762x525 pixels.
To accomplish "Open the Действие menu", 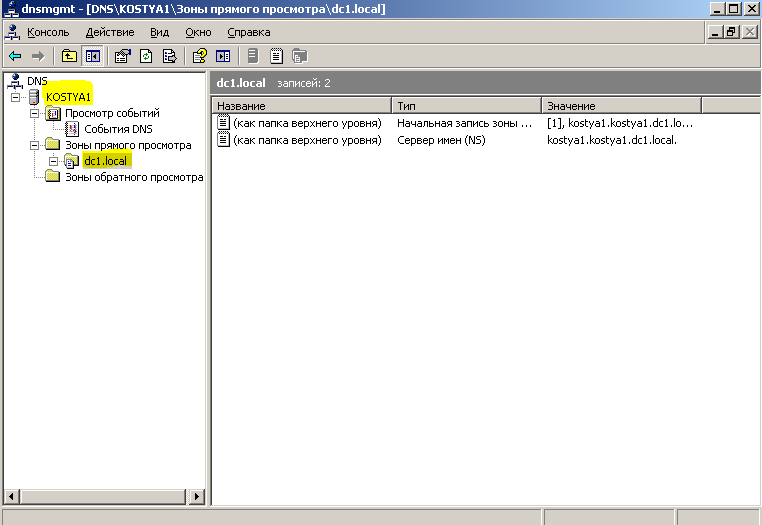I will pyautogui.click(x=110, y=33).
